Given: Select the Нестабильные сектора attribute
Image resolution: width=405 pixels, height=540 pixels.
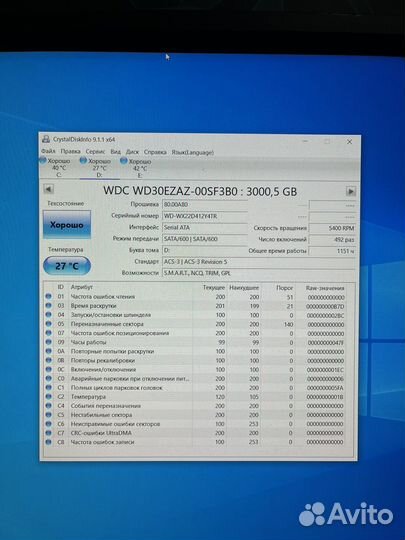Looking at the screenshot, I should tap(101, 415).
